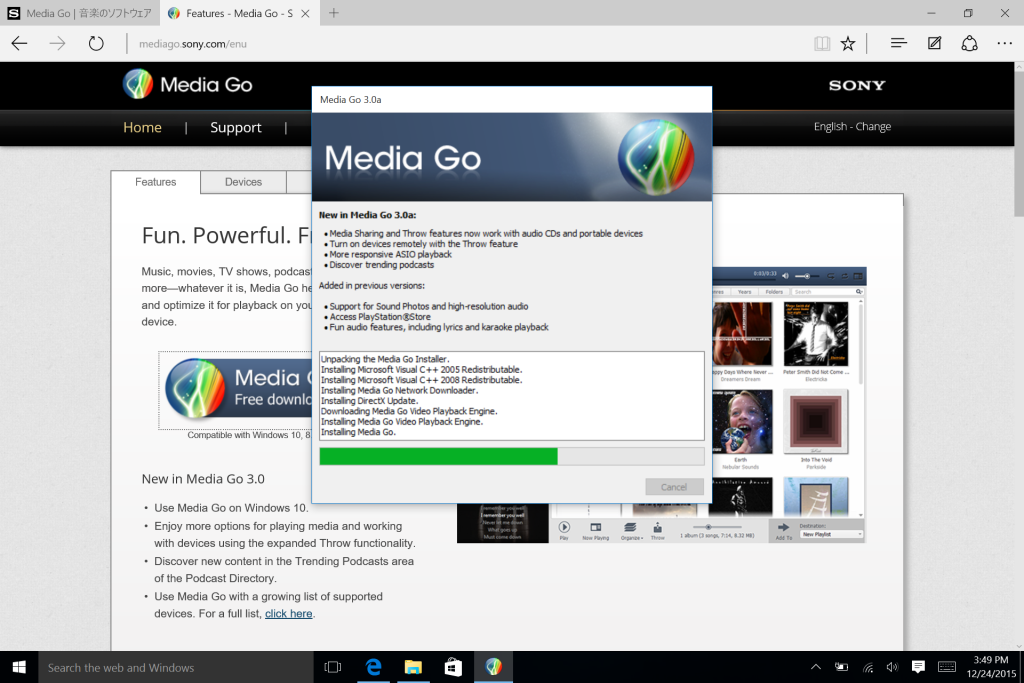This screenshot has width=1024, height=683.
Task: Go back to the previous page in Edge
Action: (20, 44)
